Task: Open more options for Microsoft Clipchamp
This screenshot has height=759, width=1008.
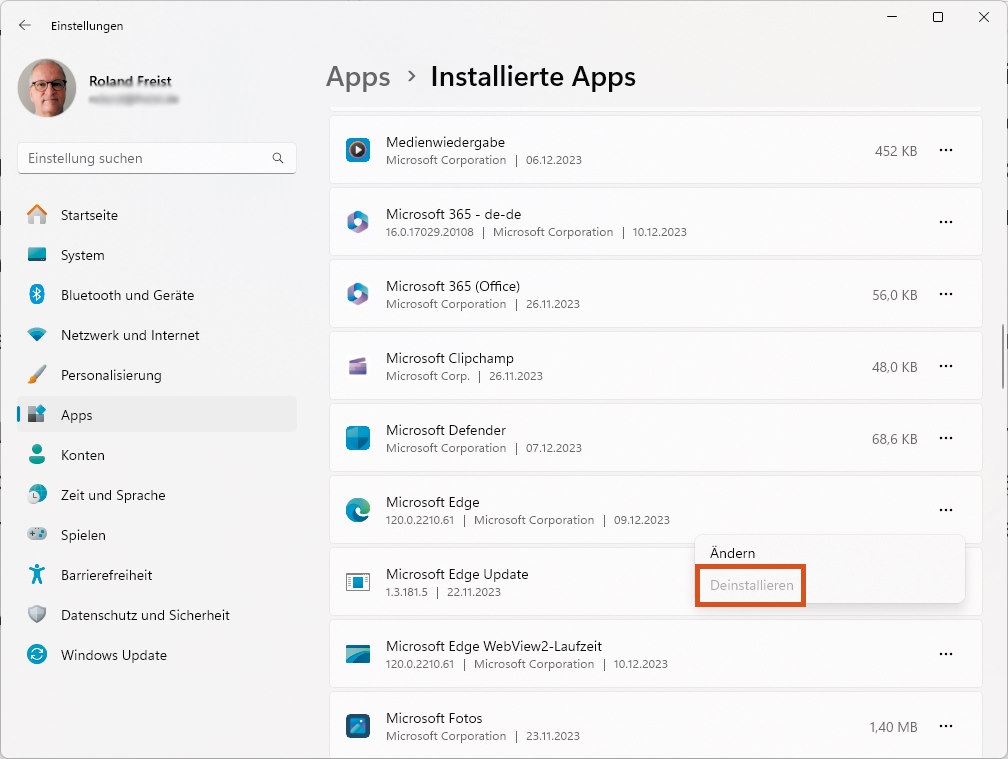Action: [x=946, y=366]
